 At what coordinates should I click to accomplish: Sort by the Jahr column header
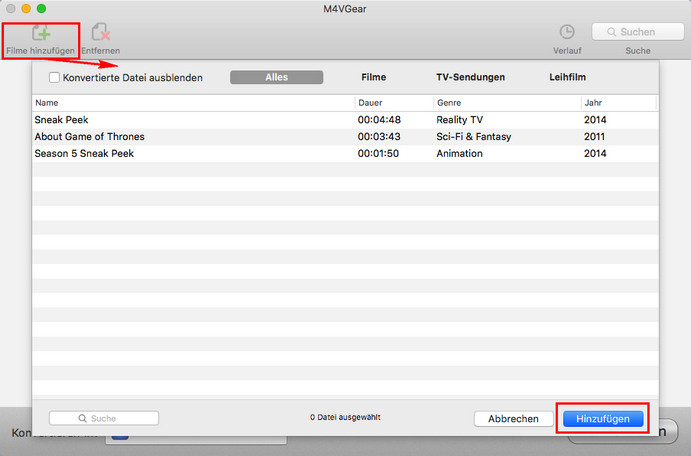(619, 103)
